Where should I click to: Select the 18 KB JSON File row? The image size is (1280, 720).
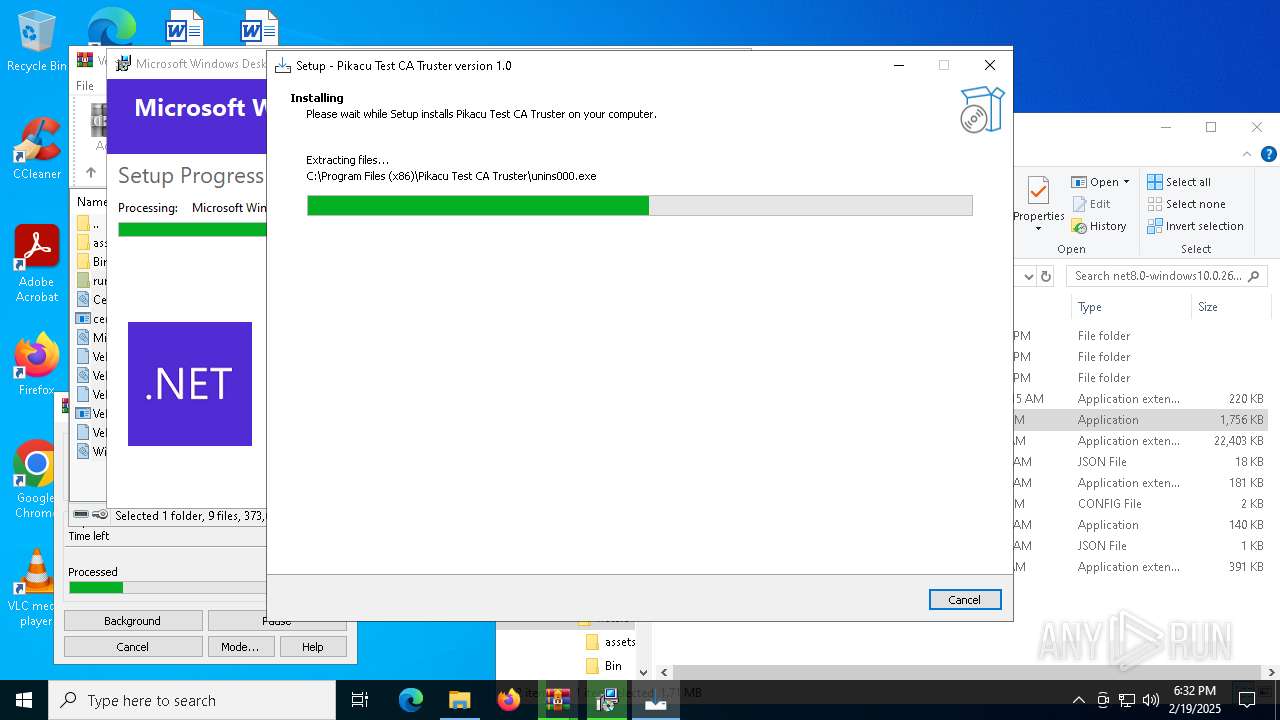pos(1140,462)
